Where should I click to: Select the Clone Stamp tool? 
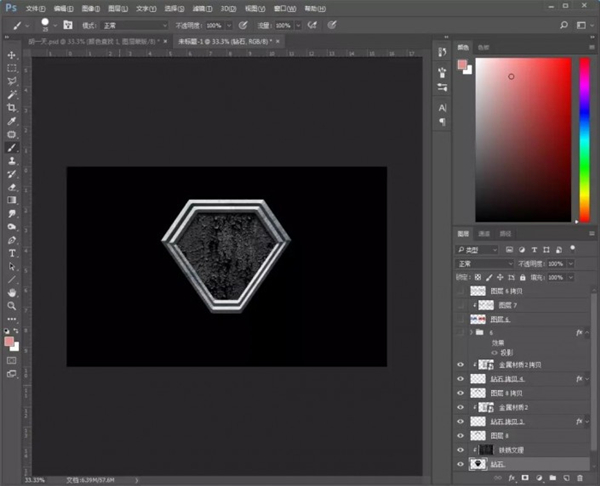coord(12,160)
